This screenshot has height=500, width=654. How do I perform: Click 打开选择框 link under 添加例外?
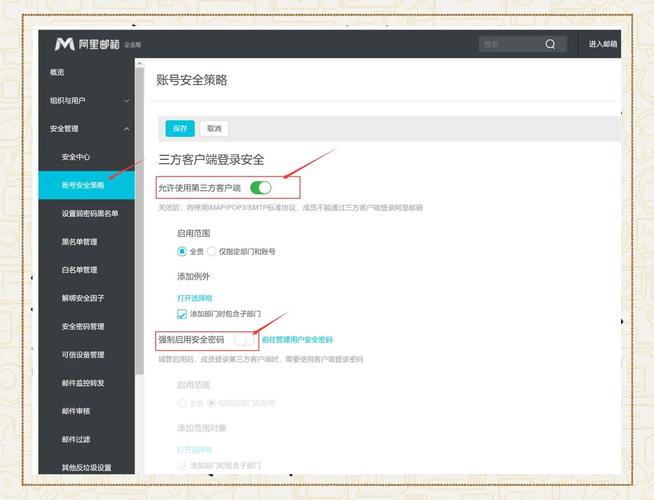pos(195,298)
